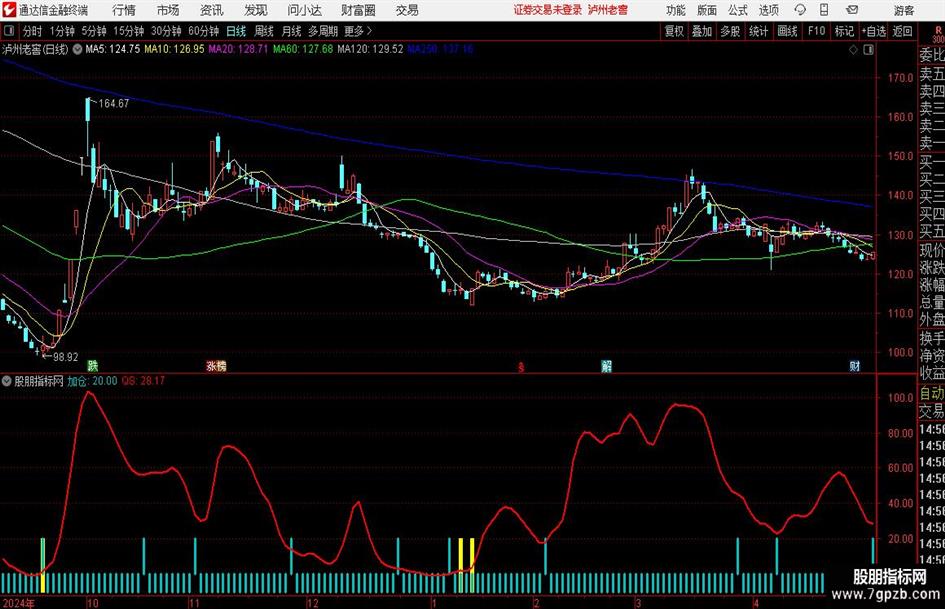Click the 98.92 low price label
The height and width of the screenshot is (609, 945).
(x=66, y=357)
